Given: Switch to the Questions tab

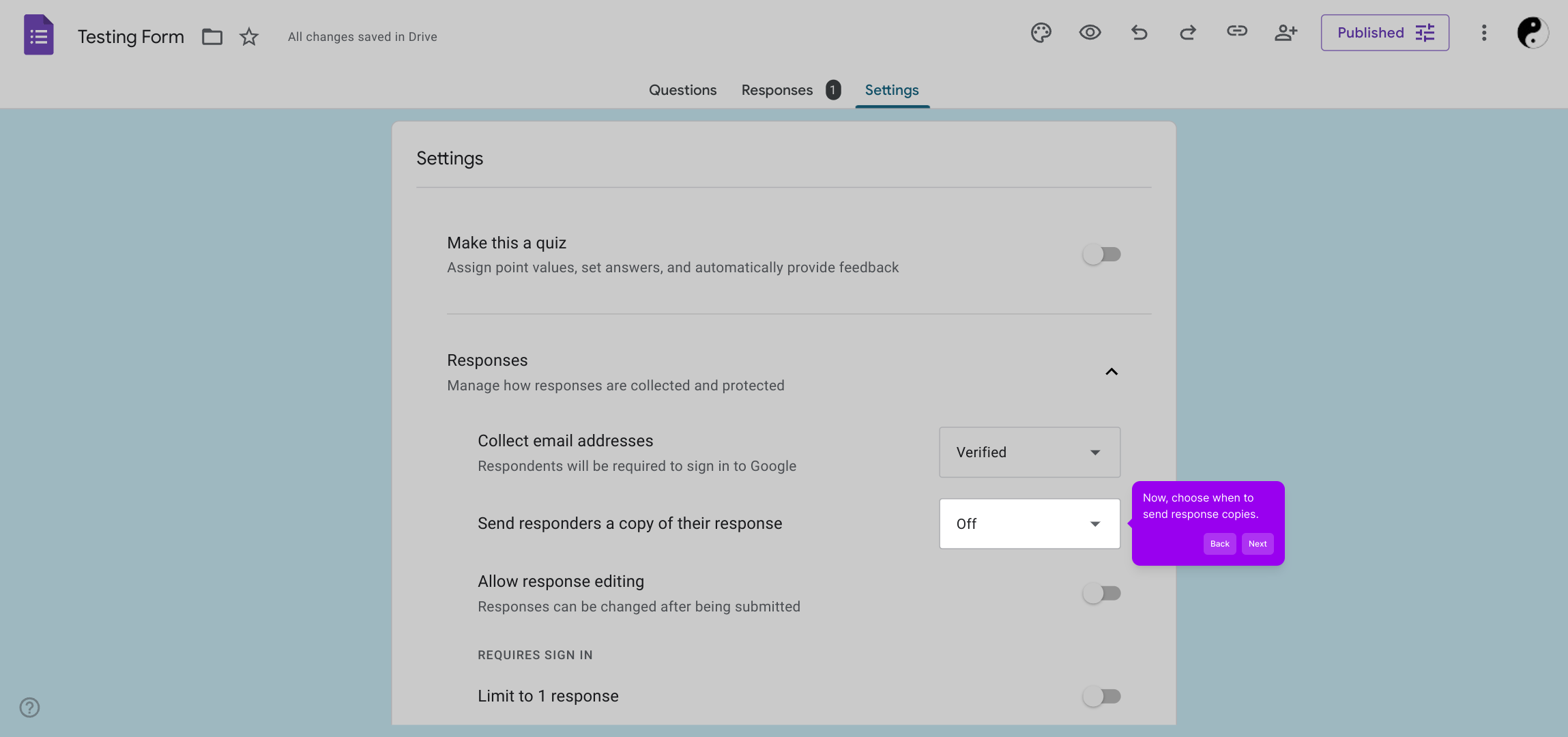Looking at the screenshot, I should [682, 90].
